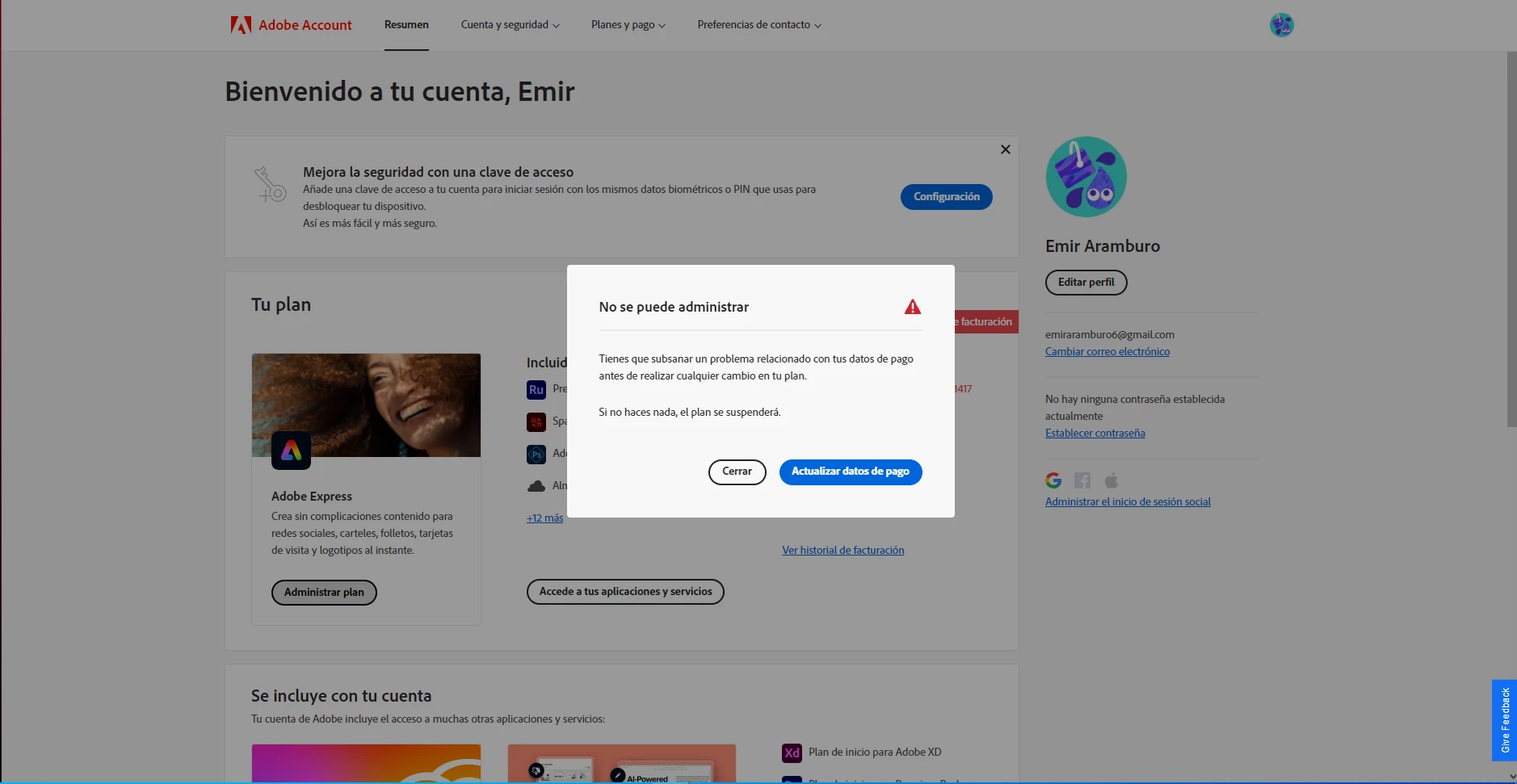Click the Adobe XD app icon
This screenshot has width=1517, height=784.
[x=792, y=753]
